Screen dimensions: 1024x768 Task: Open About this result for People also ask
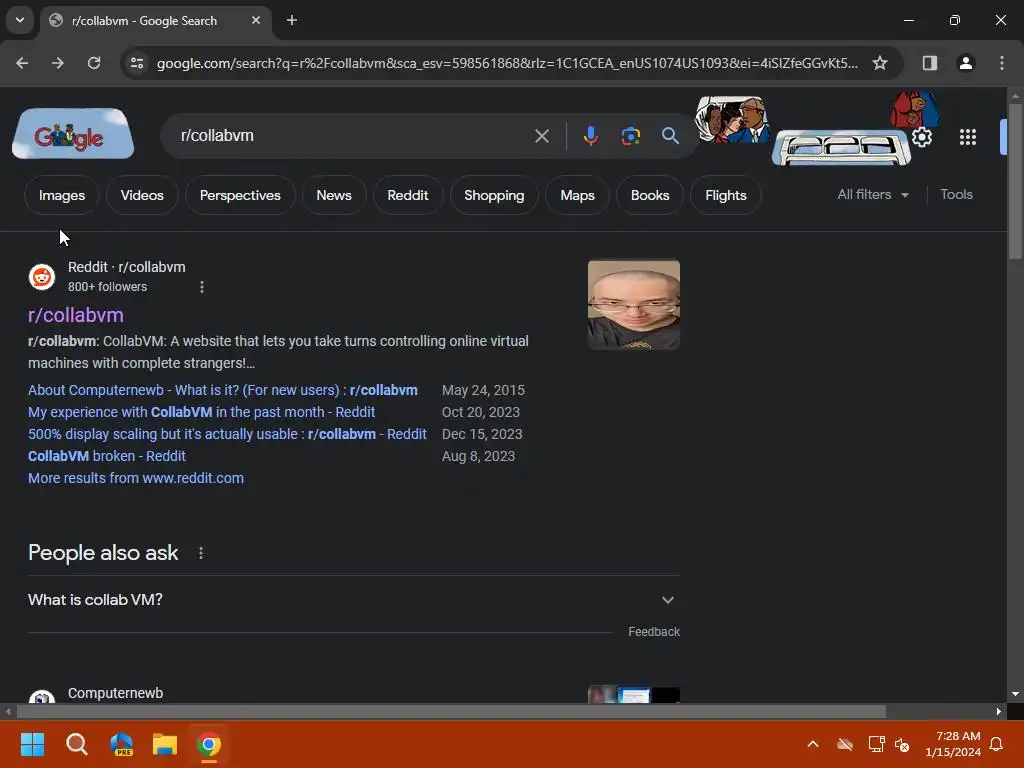[200, 553]
